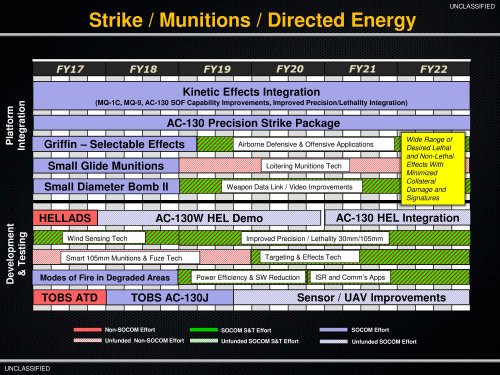This screenshot has width=500, height=375.
Task: Click the FY22 column header
Action: click(x=433, y=69)
